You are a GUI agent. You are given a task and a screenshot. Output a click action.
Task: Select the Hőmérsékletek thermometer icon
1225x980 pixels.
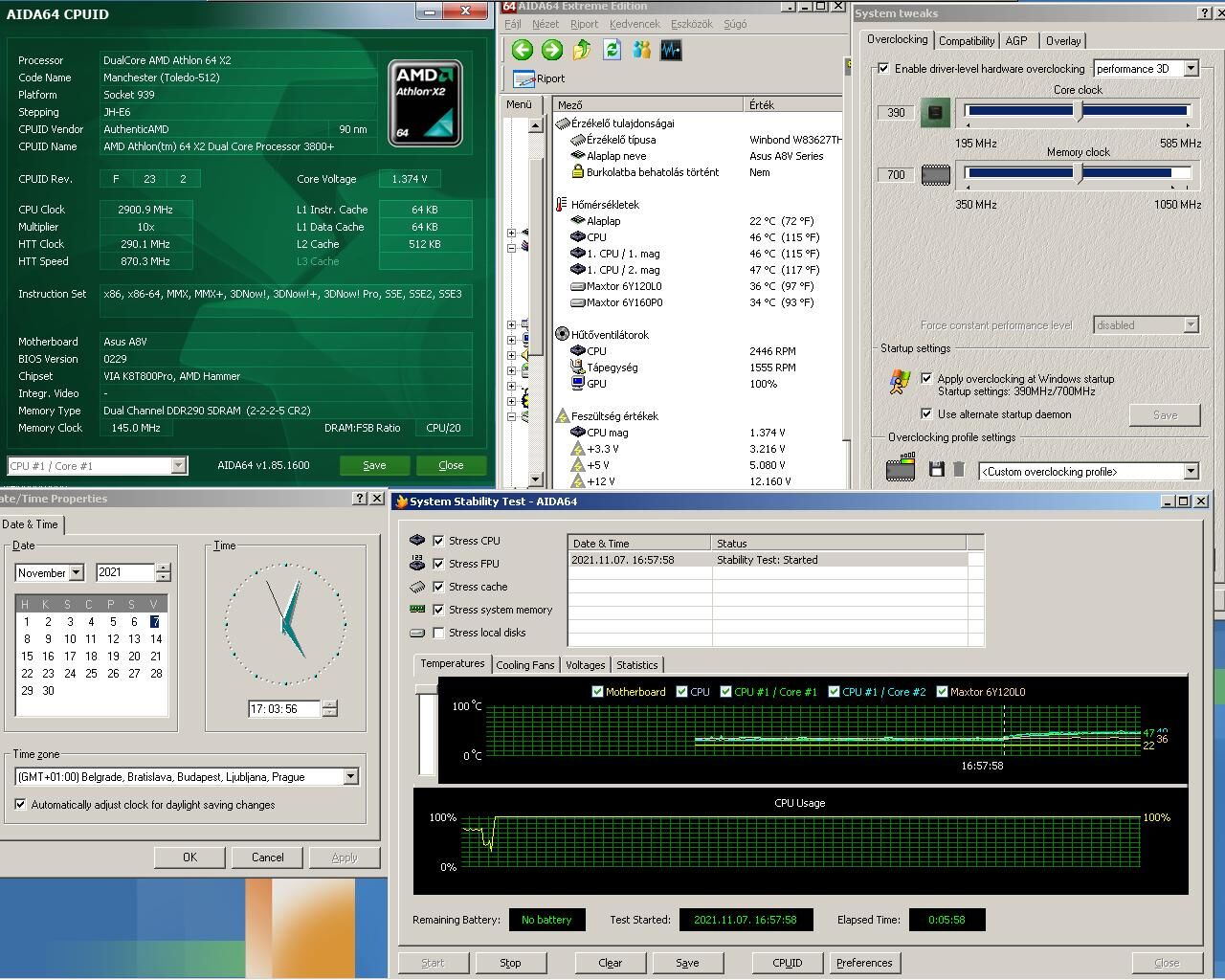(562, 205)
